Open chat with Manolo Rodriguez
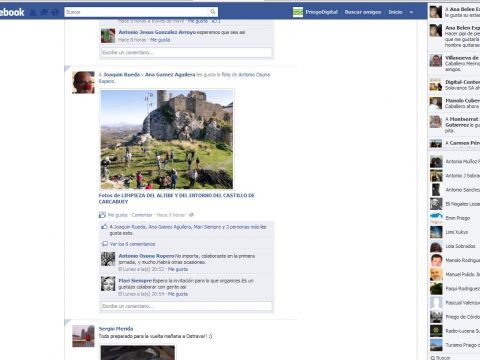The image size is (480, 360). tap(455, 260)
